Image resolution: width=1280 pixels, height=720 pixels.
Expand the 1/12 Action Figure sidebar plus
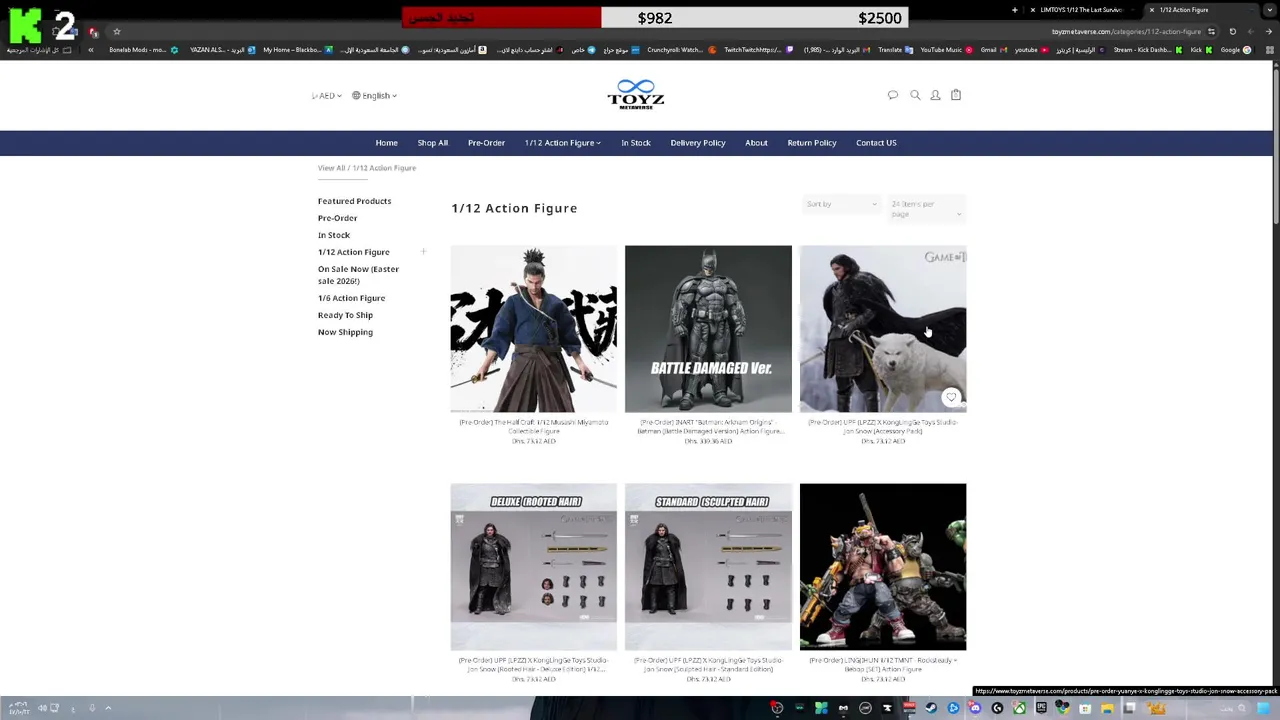click(x=423, y=252)
